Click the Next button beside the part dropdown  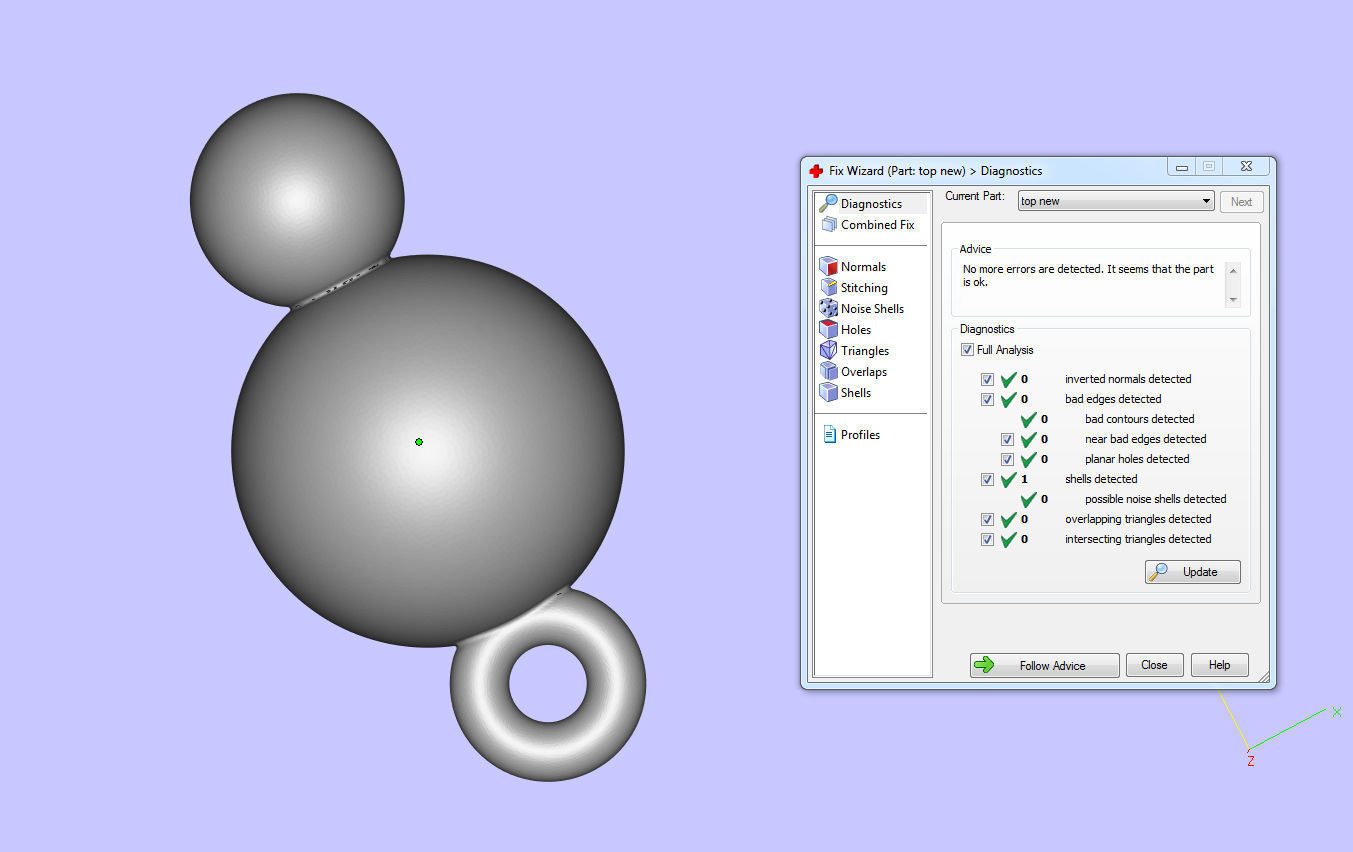tap(1241, 201)
